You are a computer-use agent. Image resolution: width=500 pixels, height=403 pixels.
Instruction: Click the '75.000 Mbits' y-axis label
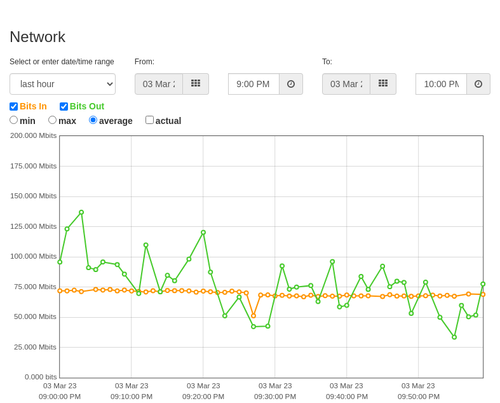click(35, 287)
